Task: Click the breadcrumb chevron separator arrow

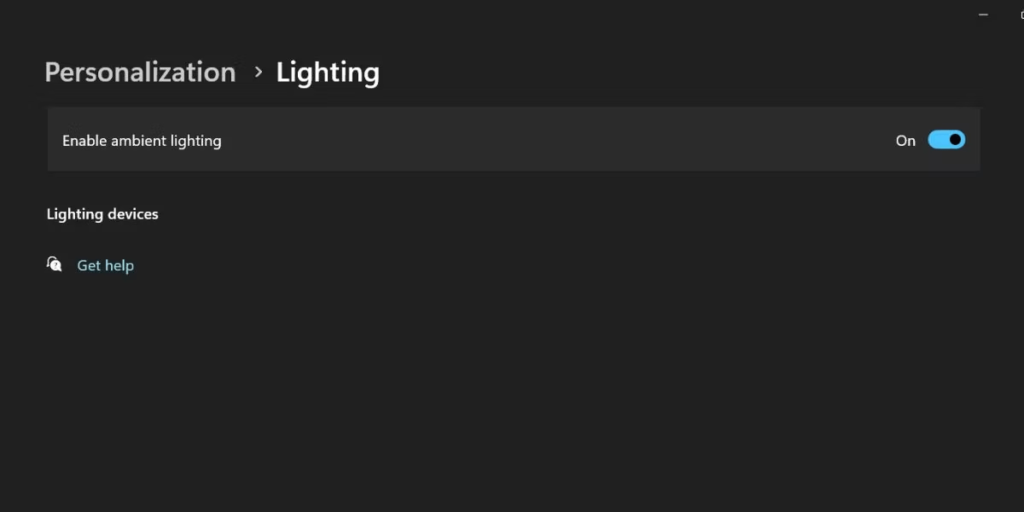Action: coord(257,72)
